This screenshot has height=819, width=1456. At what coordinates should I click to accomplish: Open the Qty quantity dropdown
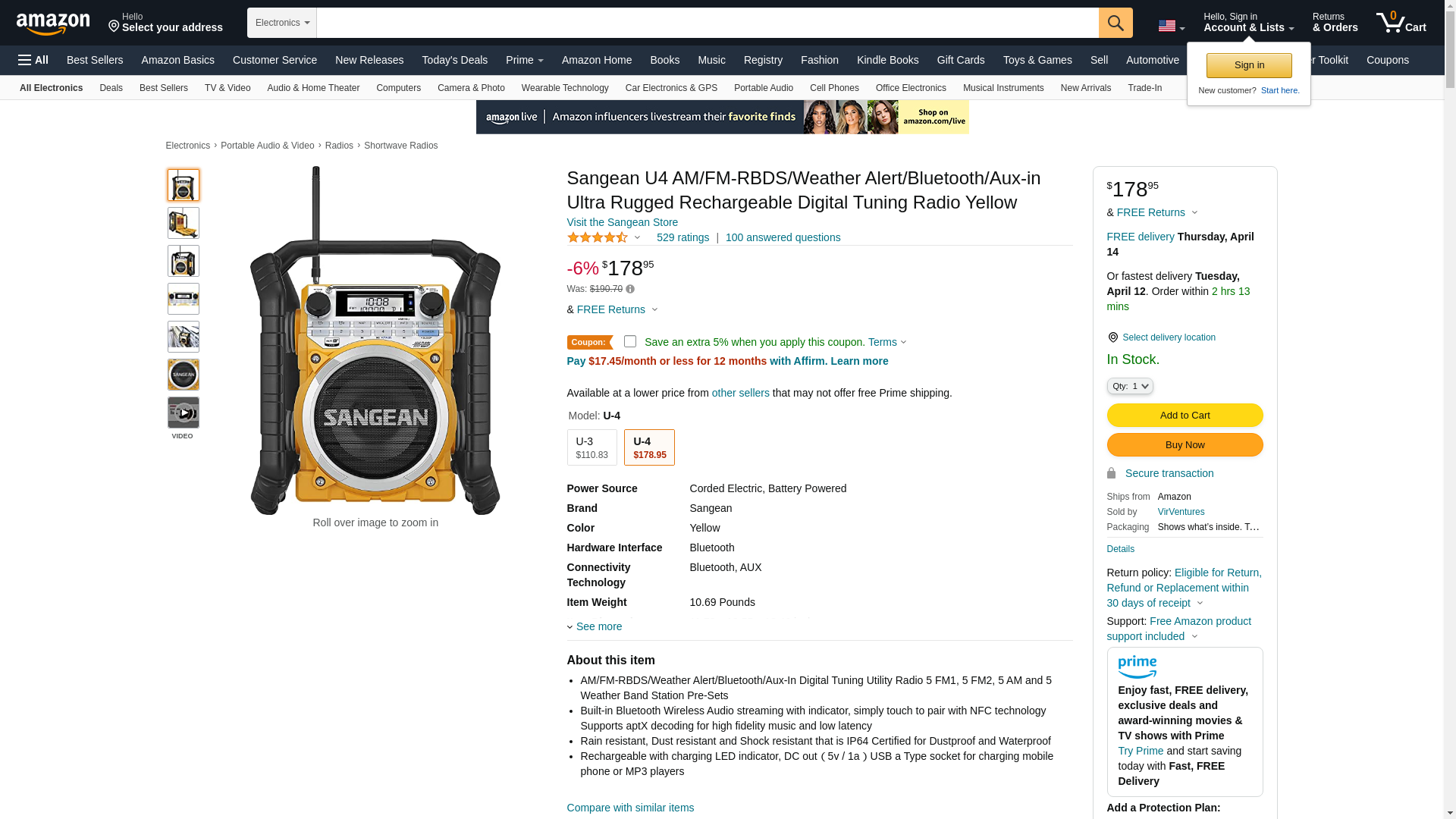tap(1130, 386)
